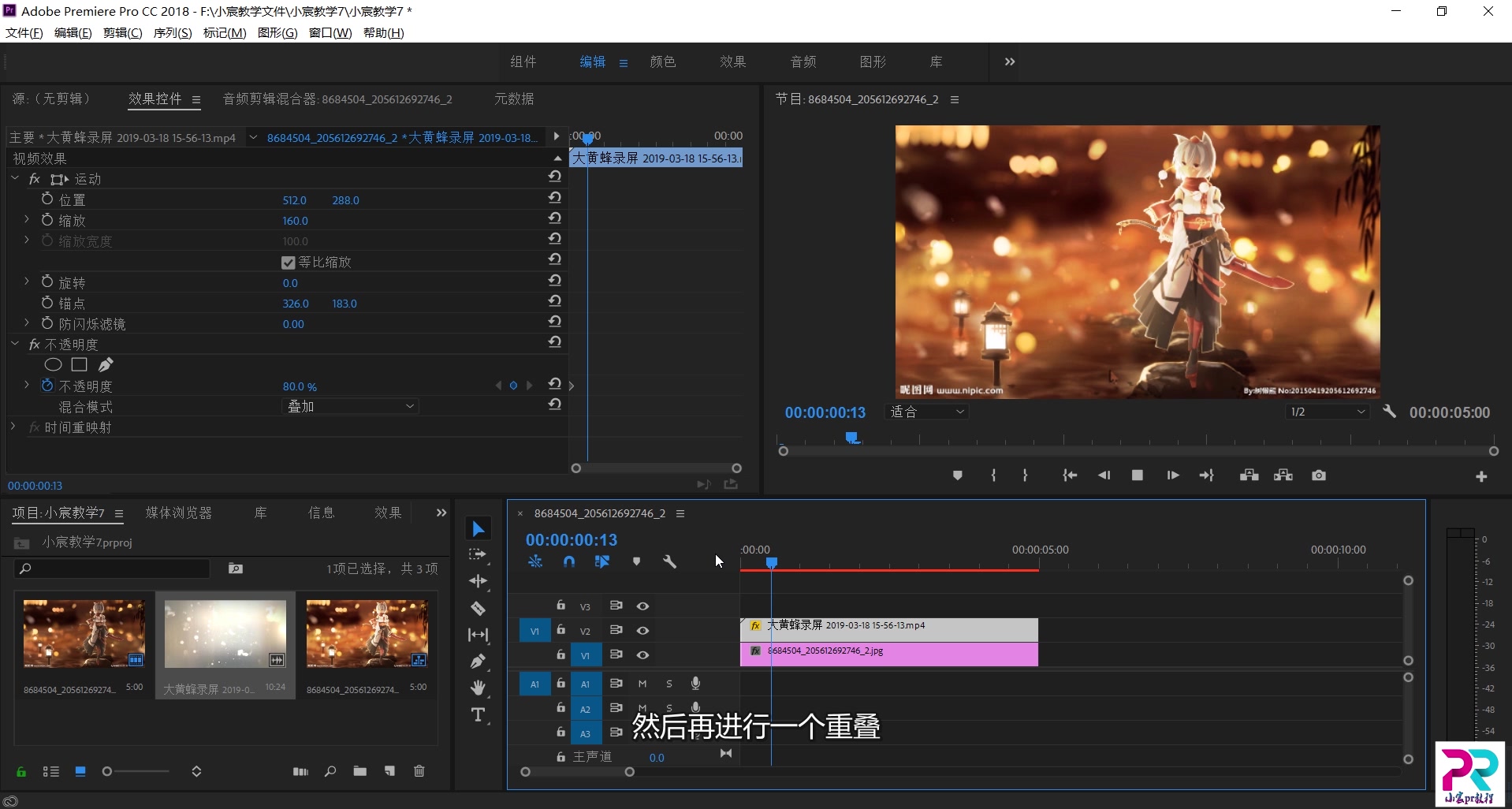Viewport: 1512px width, 809px height.
Task: Click project panel search field
Action: (x=113, y=569)
